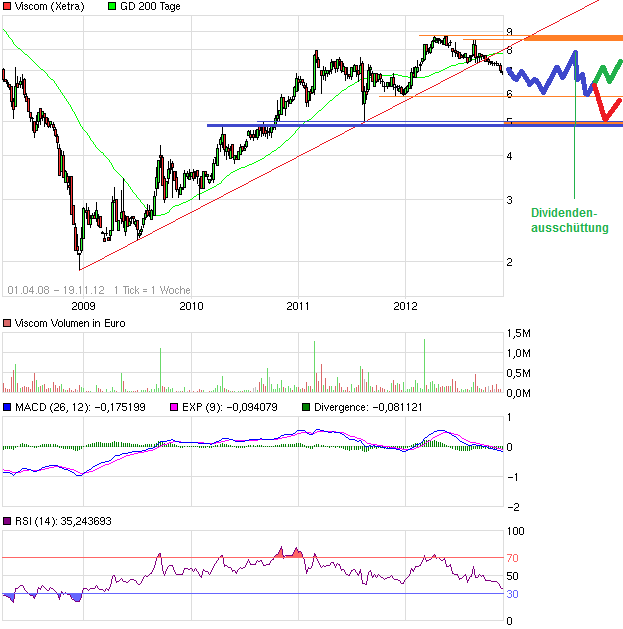The width and height of the screenshot is (623, 629).
Task: Select the 2010 year label on the time axis
Action: pos(191,305)
